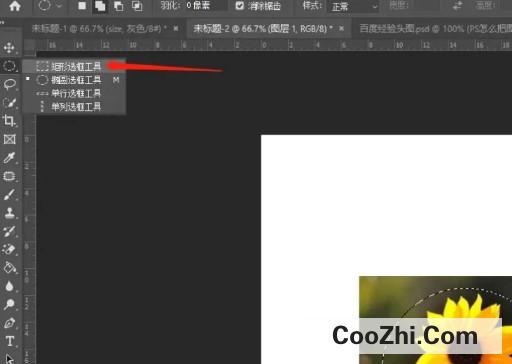Select the History Brush tool
Image resolution: width=512 pixels, height=364 pixels.
pyautogui.click(x=9, y=231)
